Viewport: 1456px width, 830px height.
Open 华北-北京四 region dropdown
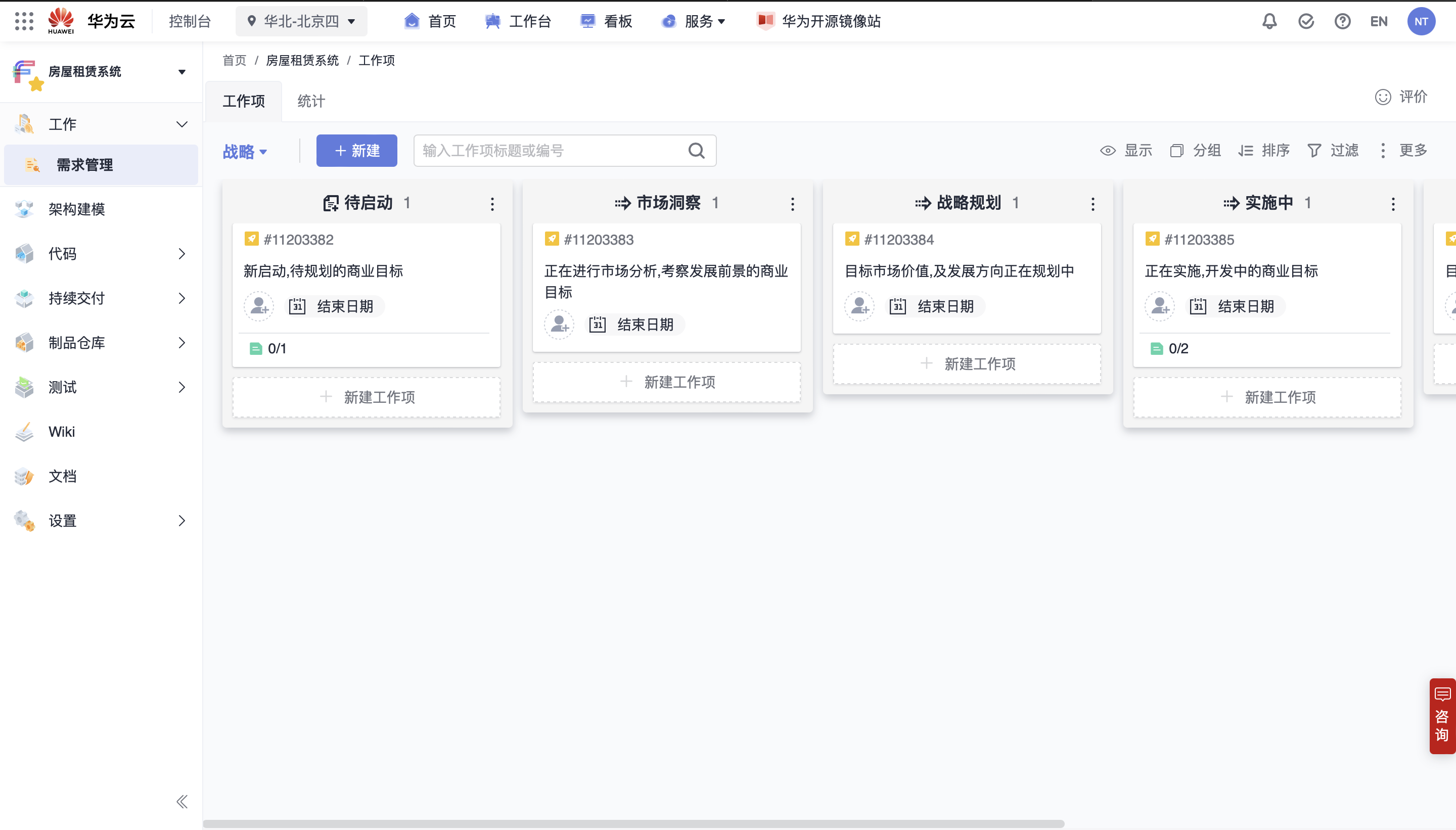point(302,22)
